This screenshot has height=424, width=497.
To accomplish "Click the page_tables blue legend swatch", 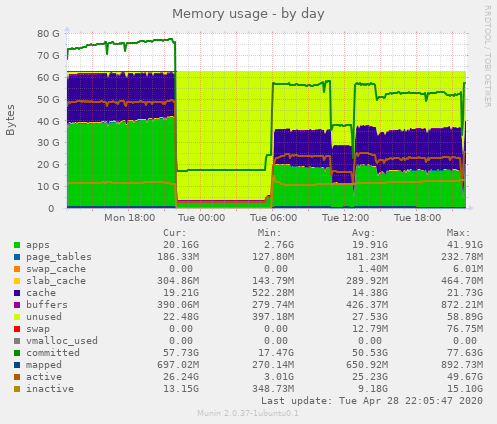I will click(17, 257).
